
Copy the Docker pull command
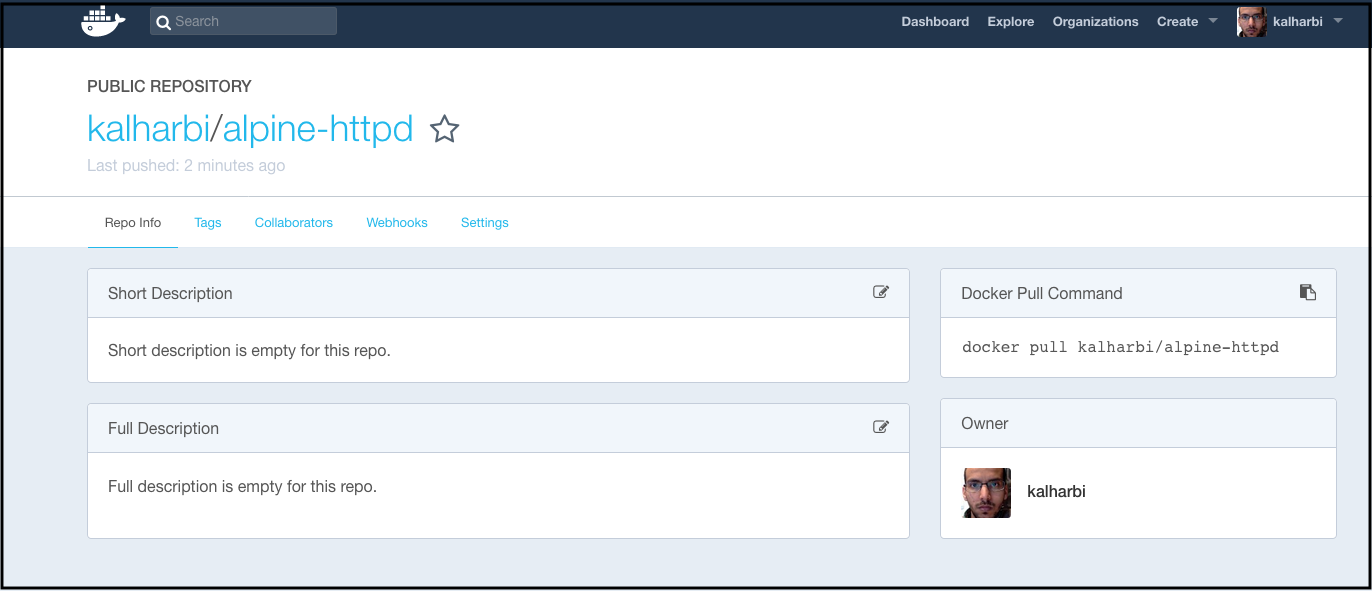[1308, 292]
